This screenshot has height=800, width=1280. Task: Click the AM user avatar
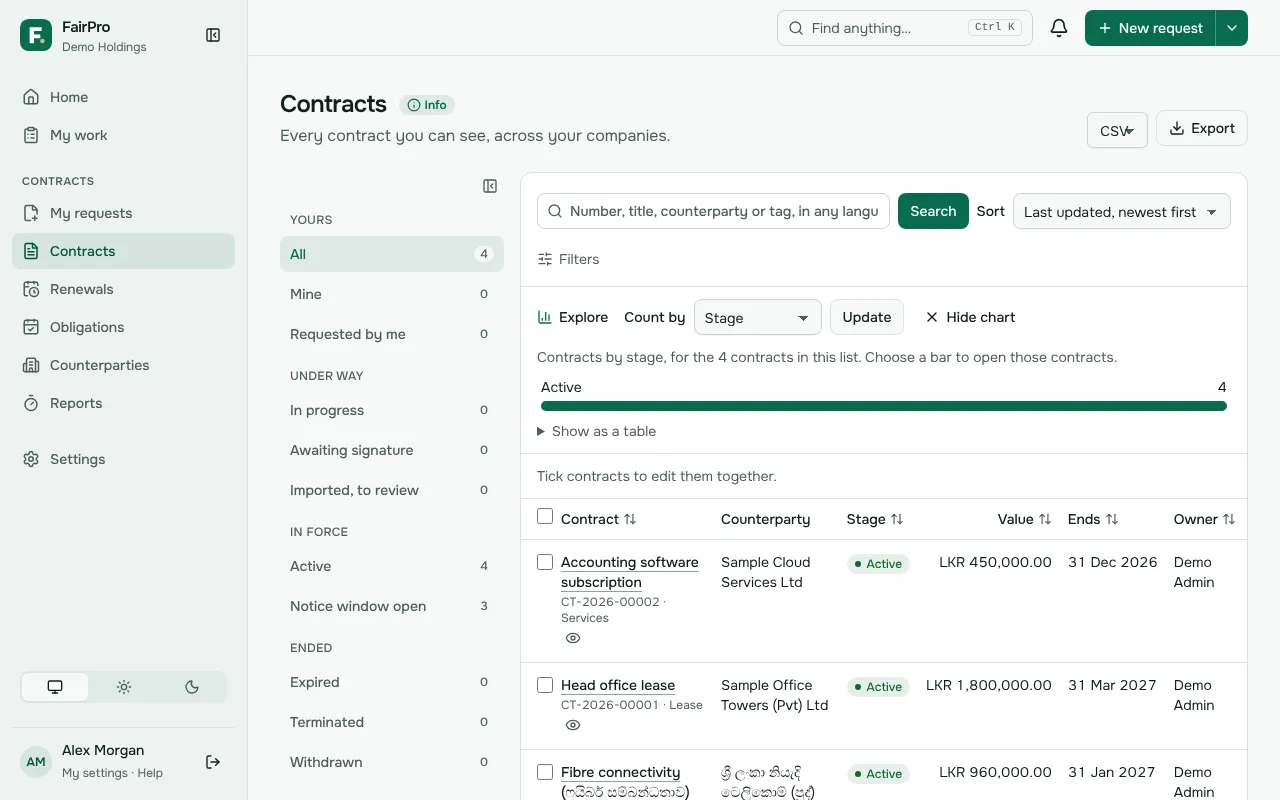click(36, 762)
